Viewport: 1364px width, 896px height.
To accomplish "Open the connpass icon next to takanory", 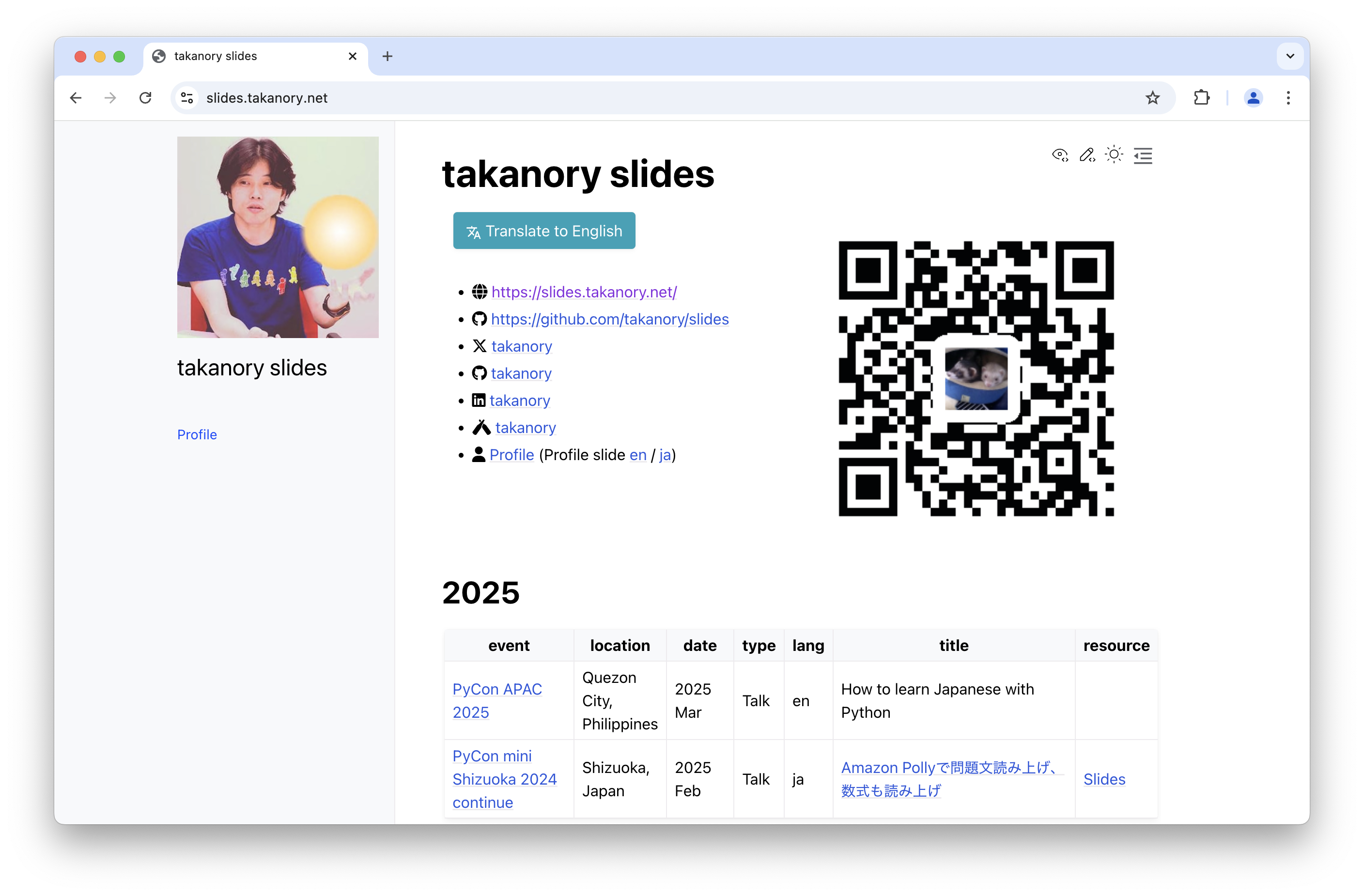I will pyautogui.click(x=481, y=427).
